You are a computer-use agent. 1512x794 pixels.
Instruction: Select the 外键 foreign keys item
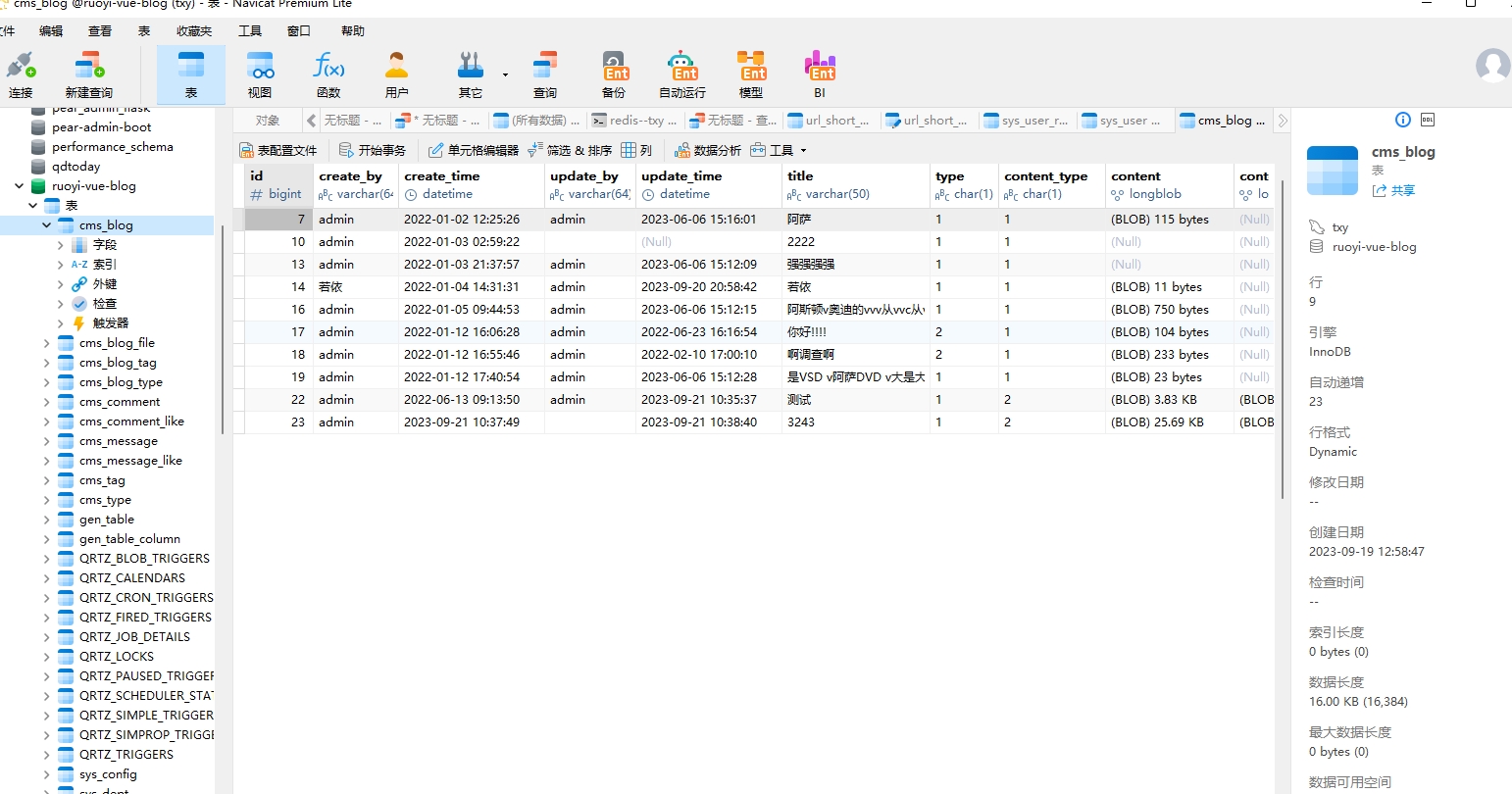(105, 283)
